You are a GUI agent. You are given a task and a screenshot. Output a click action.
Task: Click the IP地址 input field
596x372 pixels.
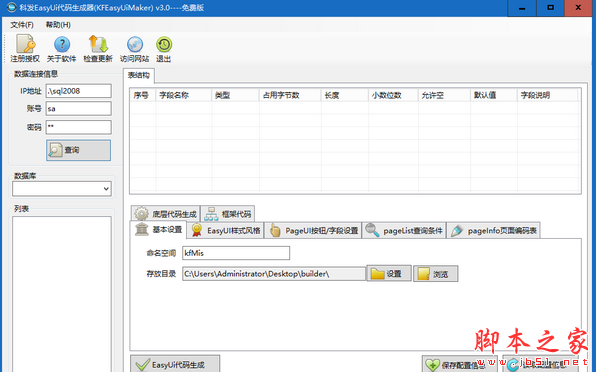pos(79,91)
